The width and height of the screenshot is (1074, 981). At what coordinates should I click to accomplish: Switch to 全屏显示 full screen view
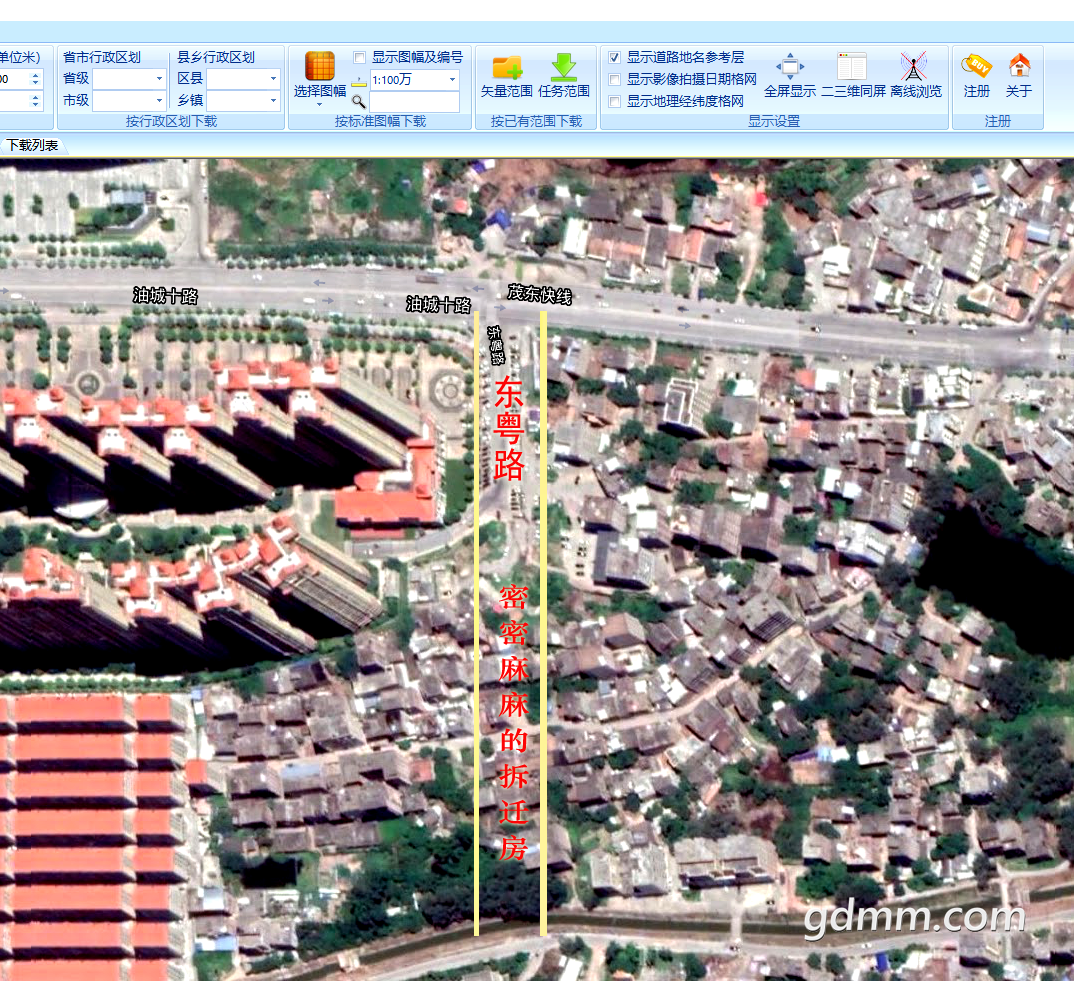(789, 68)
